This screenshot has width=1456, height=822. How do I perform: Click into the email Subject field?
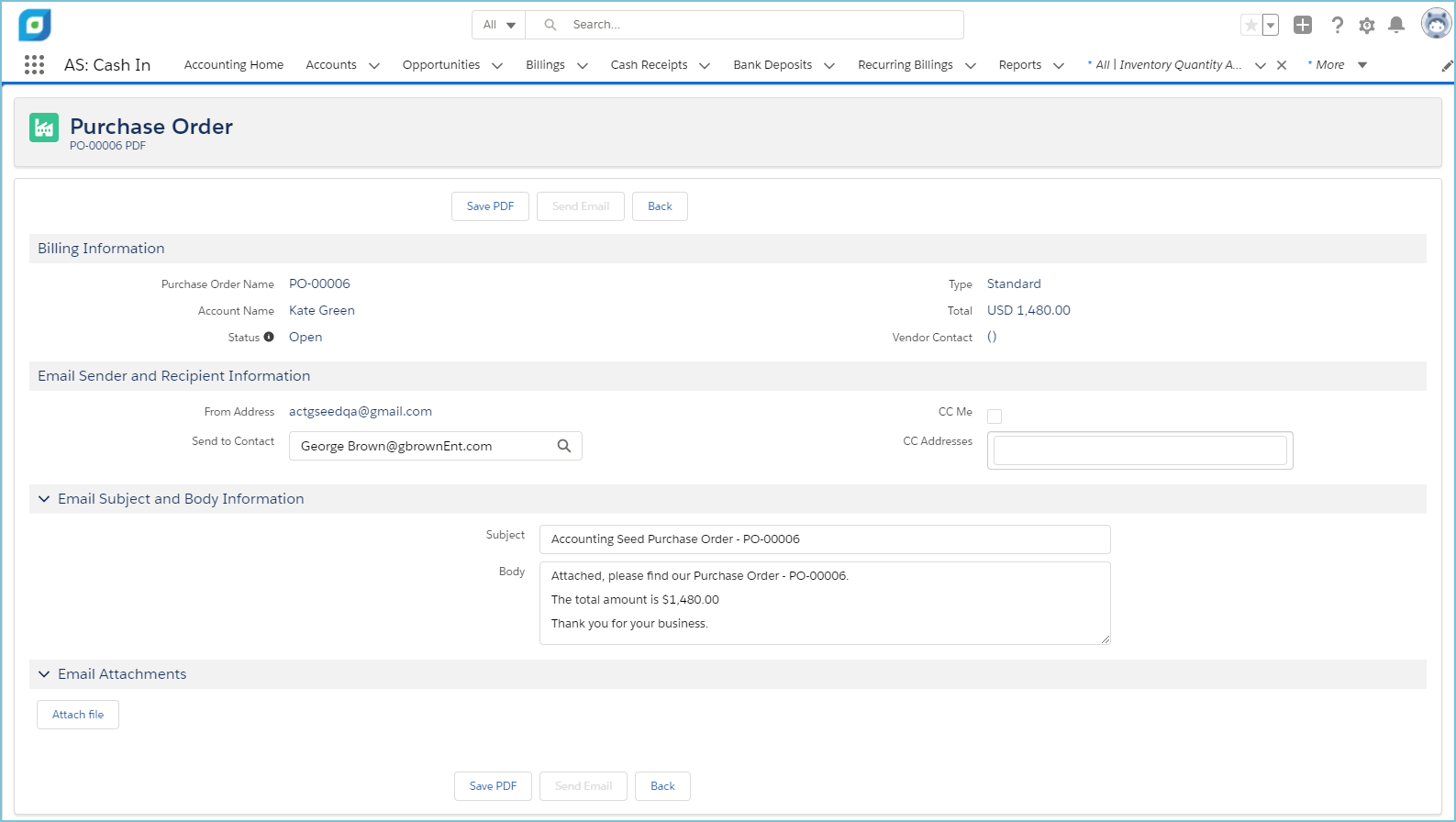click(824, 539)
